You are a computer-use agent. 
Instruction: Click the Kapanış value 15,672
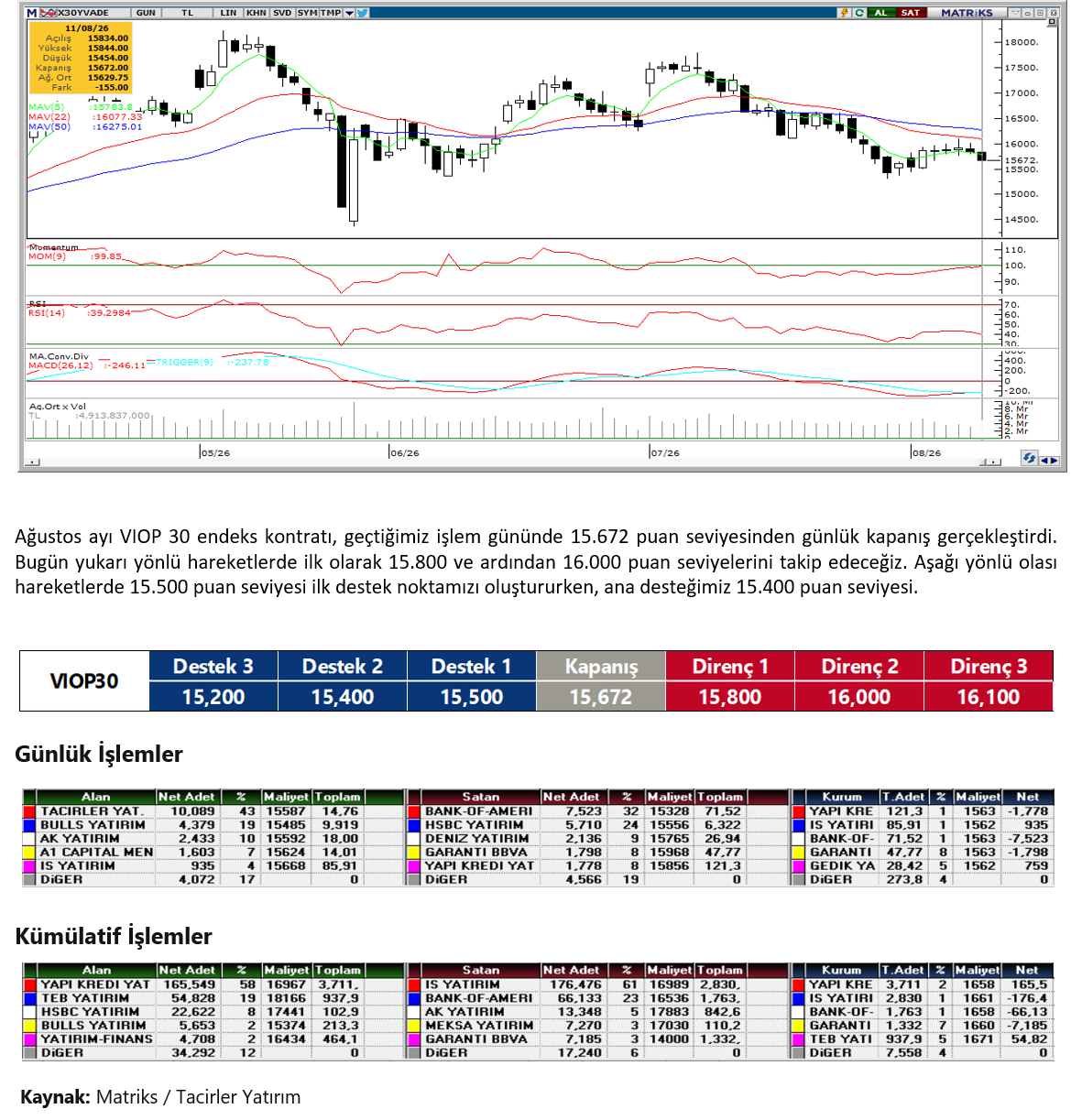[601, 697]
